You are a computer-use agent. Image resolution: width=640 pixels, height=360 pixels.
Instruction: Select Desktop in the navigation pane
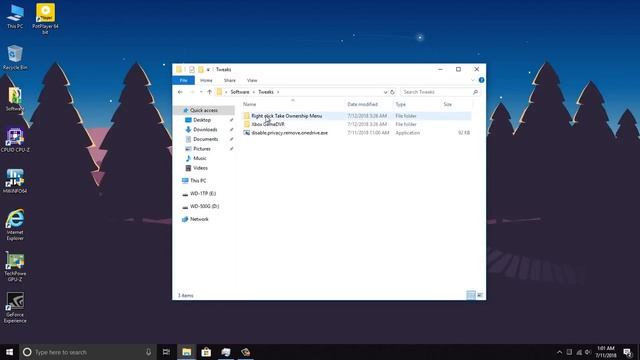point(202,120)
